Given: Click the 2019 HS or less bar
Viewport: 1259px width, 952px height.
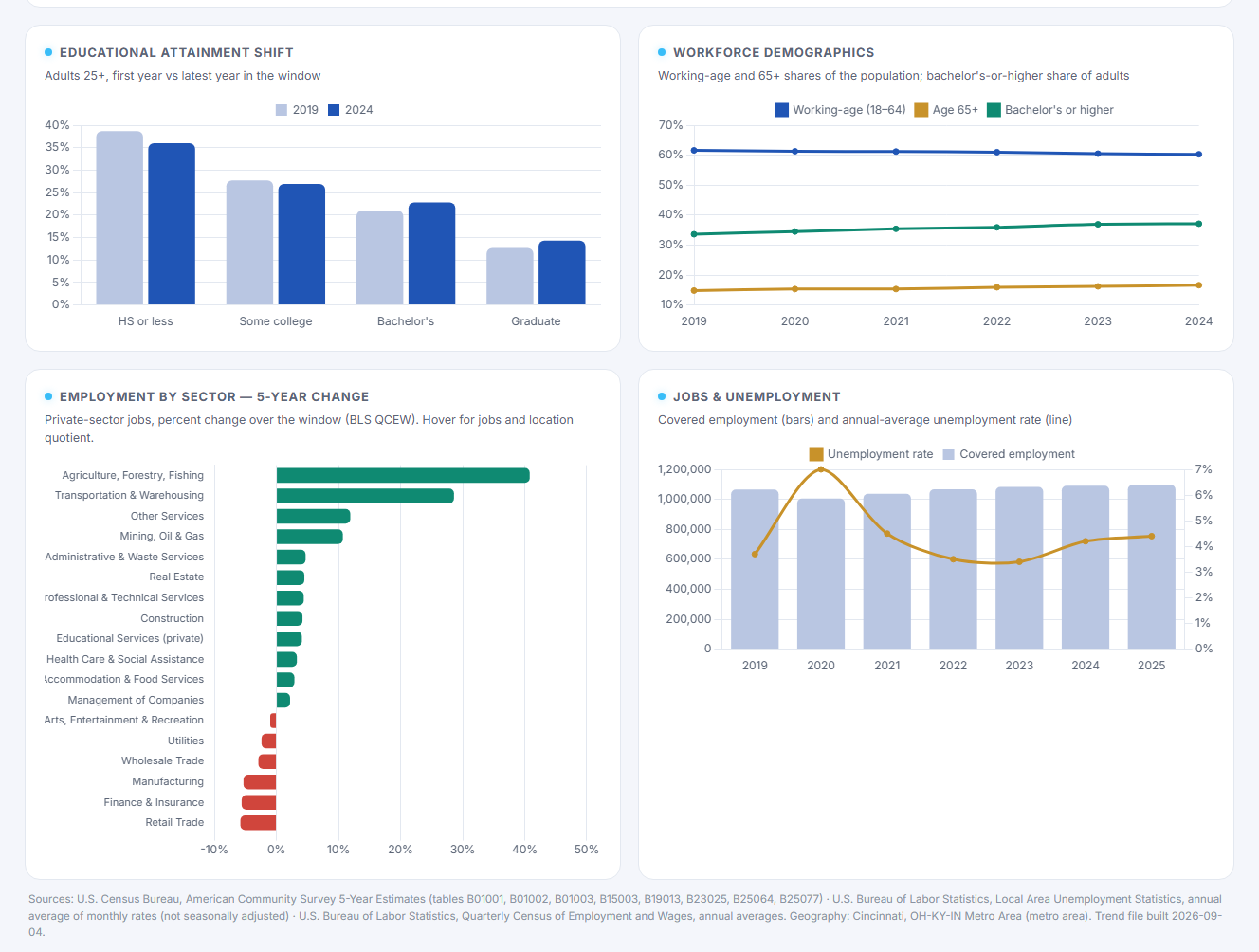Looking at the screenshot, I should 119,218.
